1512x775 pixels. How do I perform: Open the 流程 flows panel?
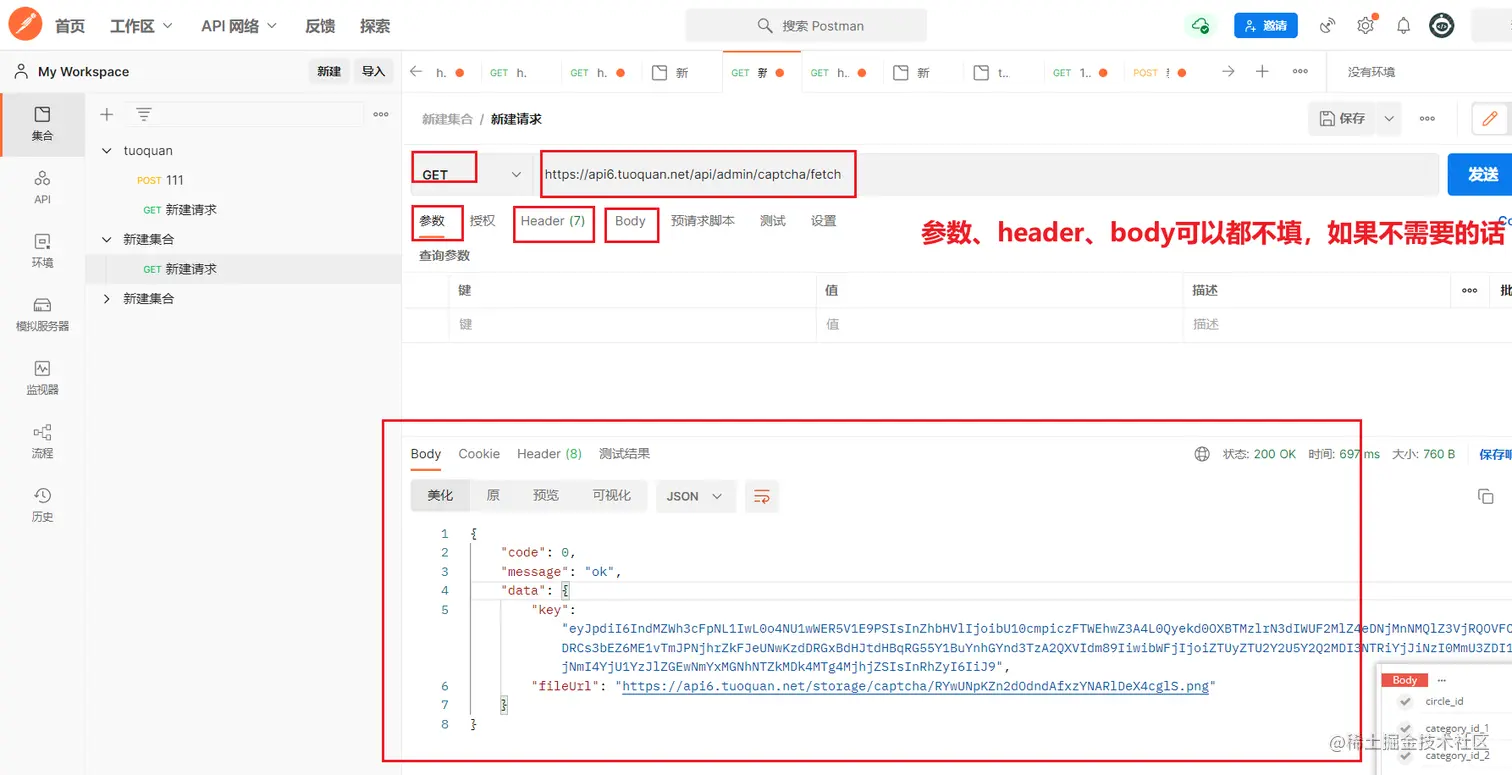[42, 441]
